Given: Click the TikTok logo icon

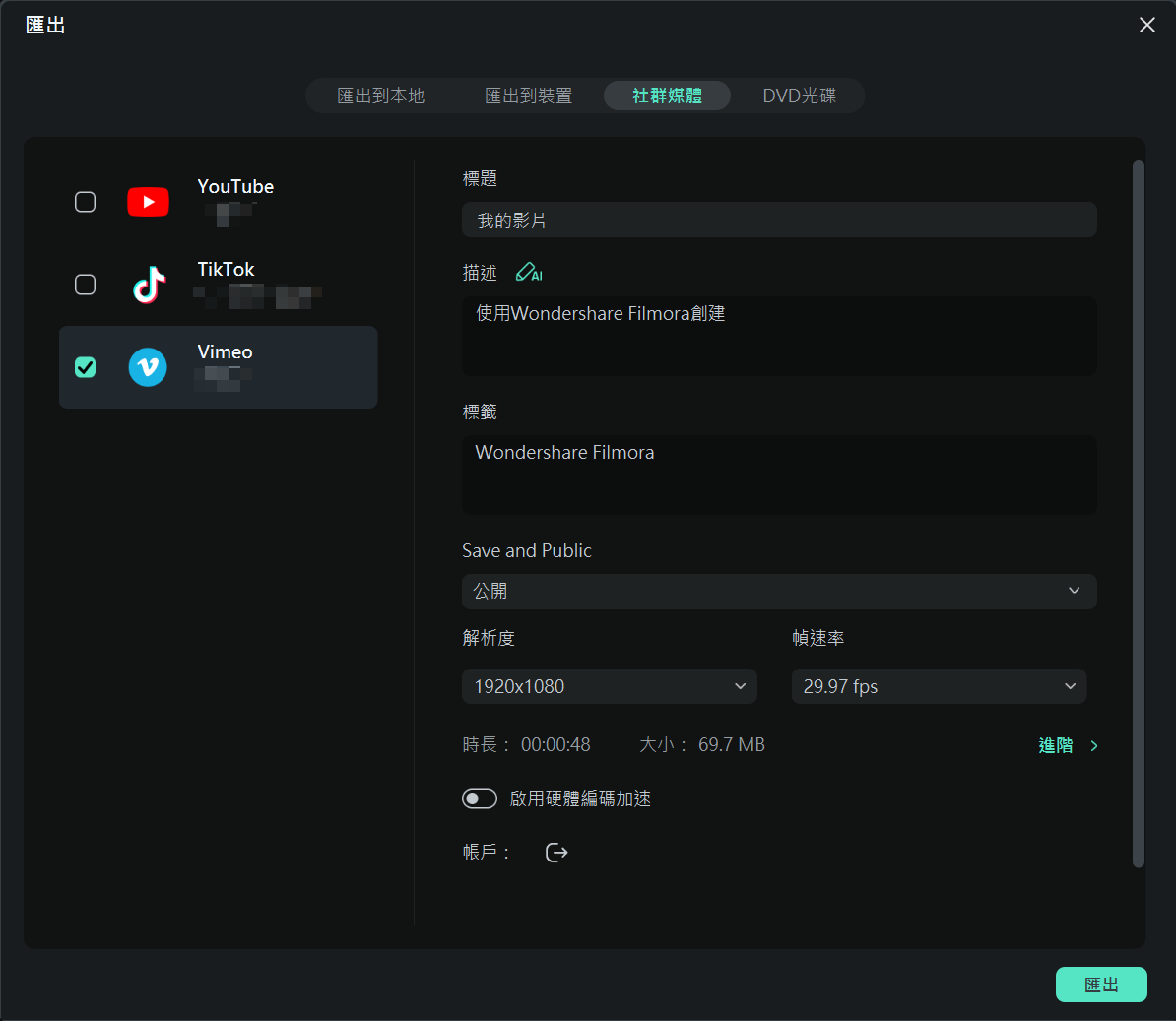Looking at the screenshot, I should tap(149, 285).
